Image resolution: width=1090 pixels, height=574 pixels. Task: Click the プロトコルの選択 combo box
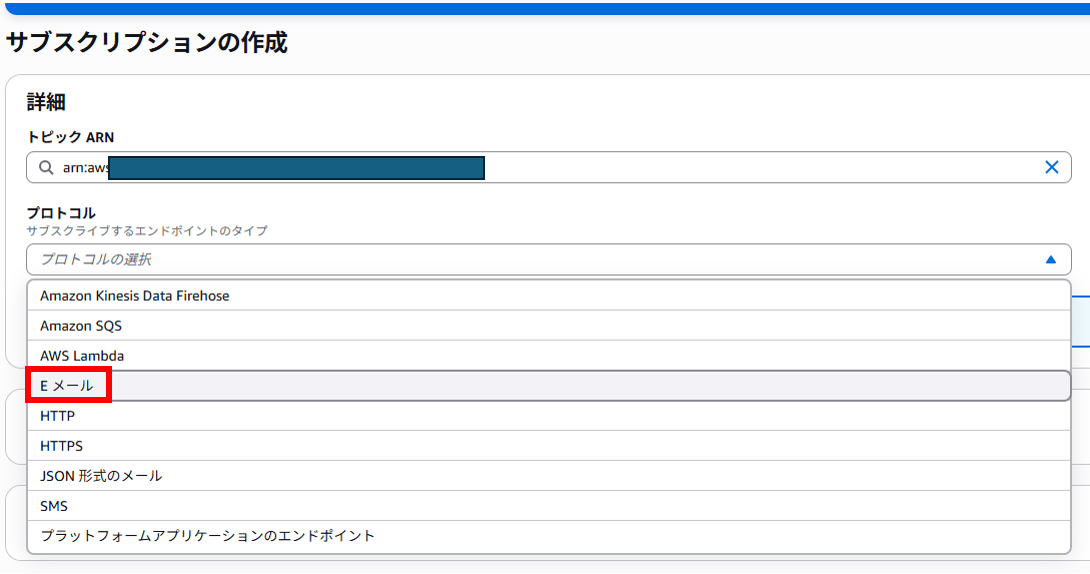tap(548, 259)
